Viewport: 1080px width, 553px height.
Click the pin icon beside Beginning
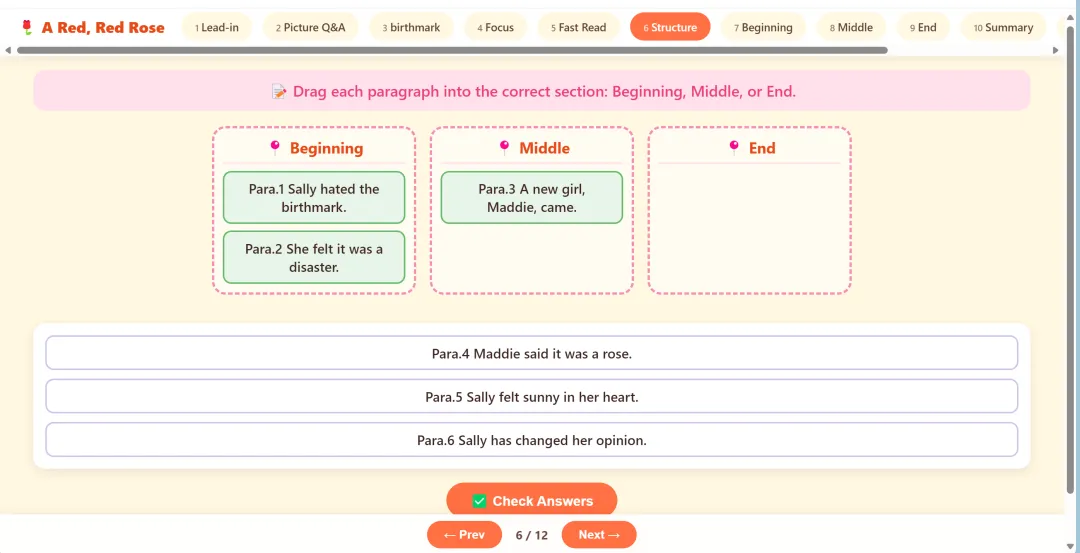(x=275, y=147)
